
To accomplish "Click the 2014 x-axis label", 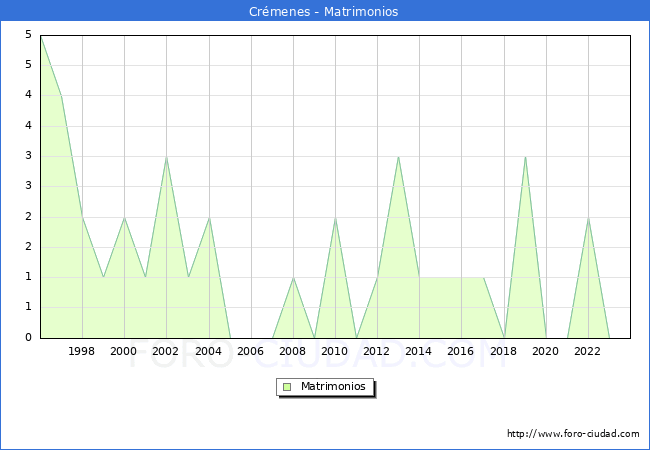I will point(419,351).
